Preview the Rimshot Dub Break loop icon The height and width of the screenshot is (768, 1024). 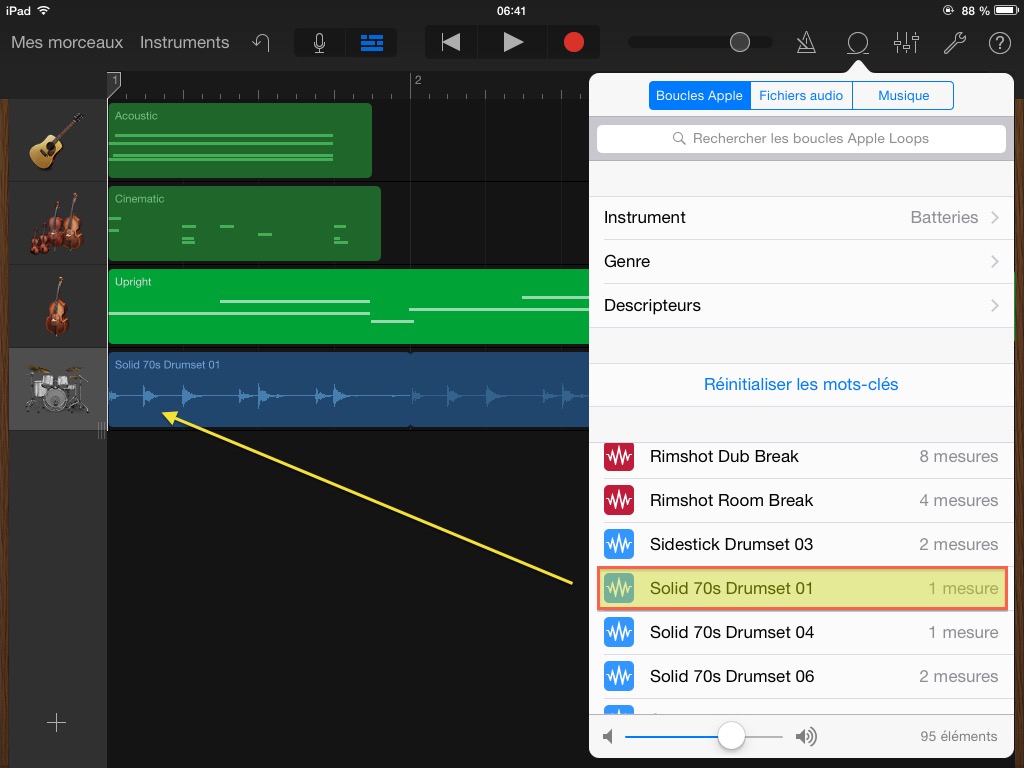tap(618, 456)
